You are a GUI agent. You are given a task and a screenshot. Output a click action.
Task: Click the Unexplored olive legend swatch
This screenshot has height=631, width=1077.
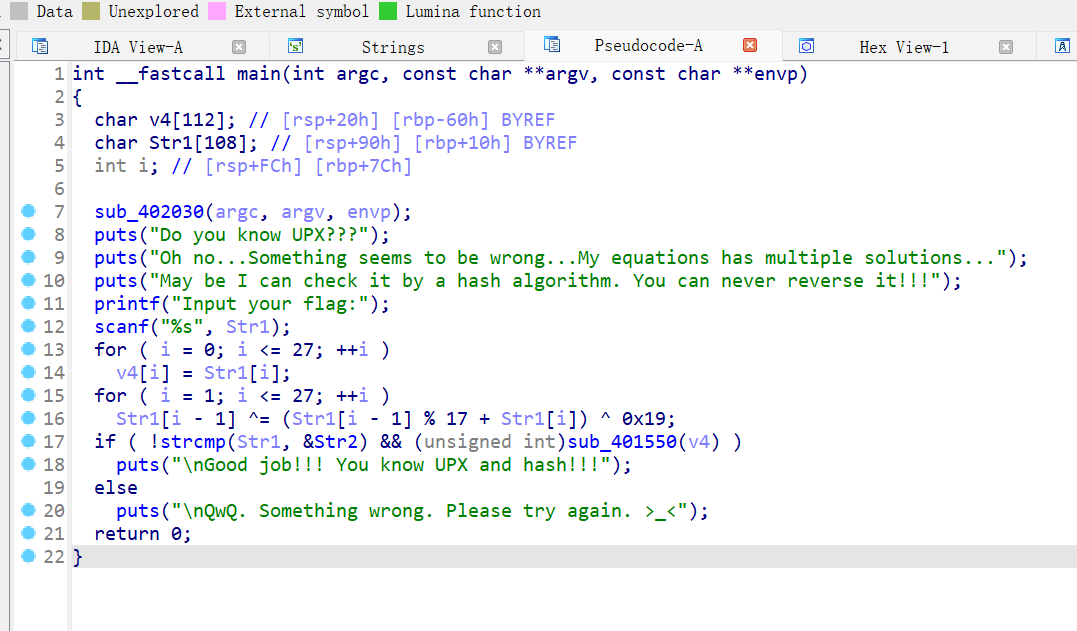tap(91, 11)
